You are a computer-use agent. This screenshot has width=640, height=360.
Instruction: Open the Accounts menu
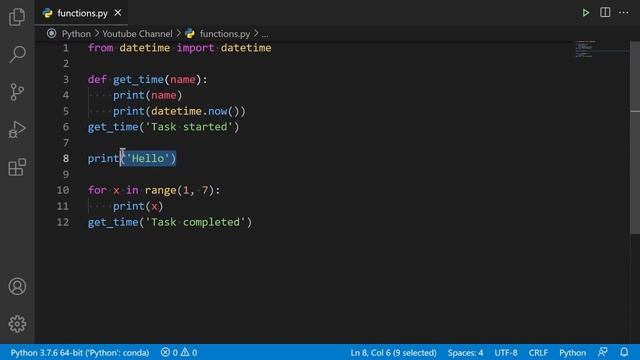pos(17,287)
